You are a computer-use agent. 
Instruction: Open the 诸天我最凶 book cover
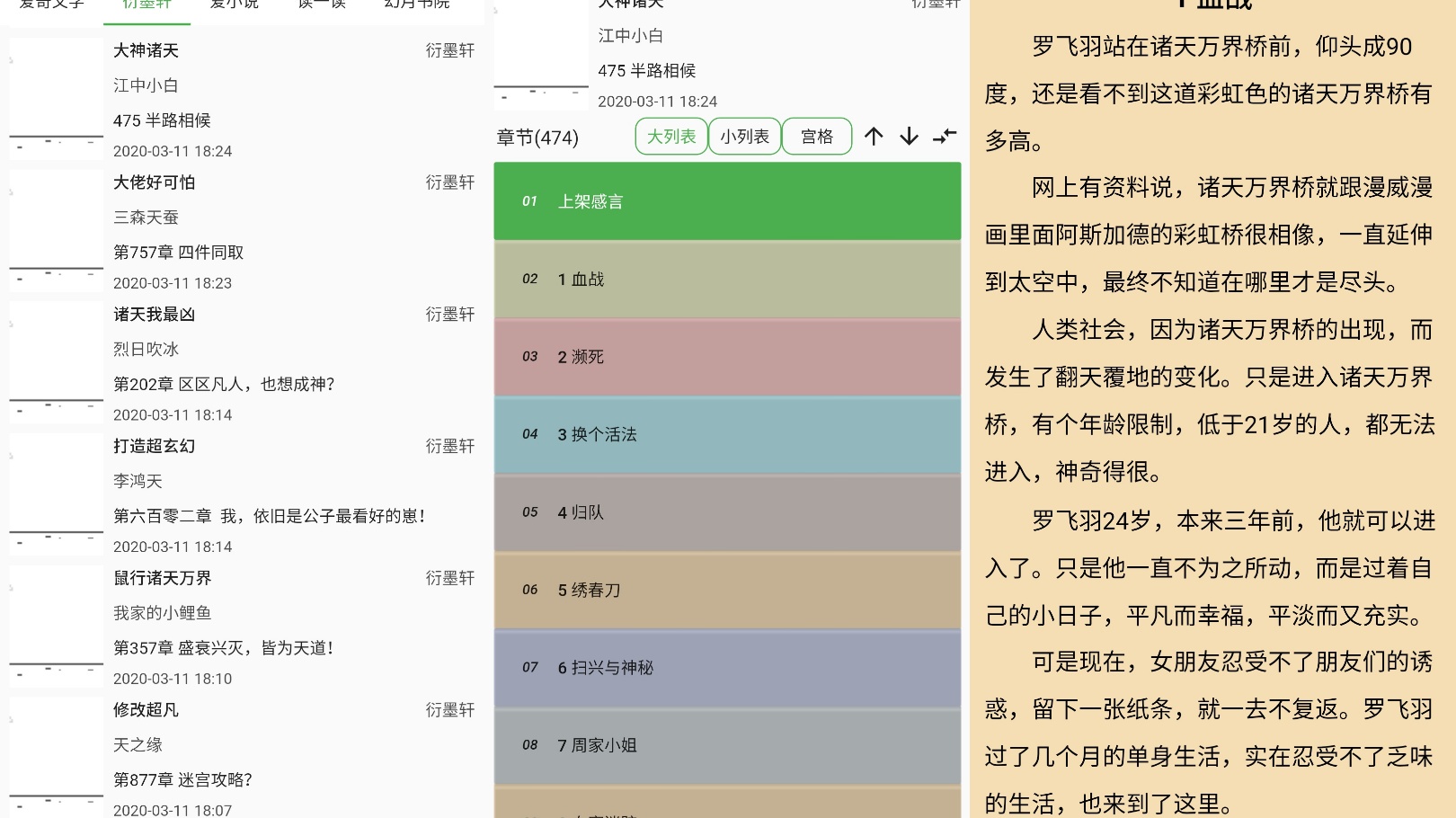(x=56, y=362)
